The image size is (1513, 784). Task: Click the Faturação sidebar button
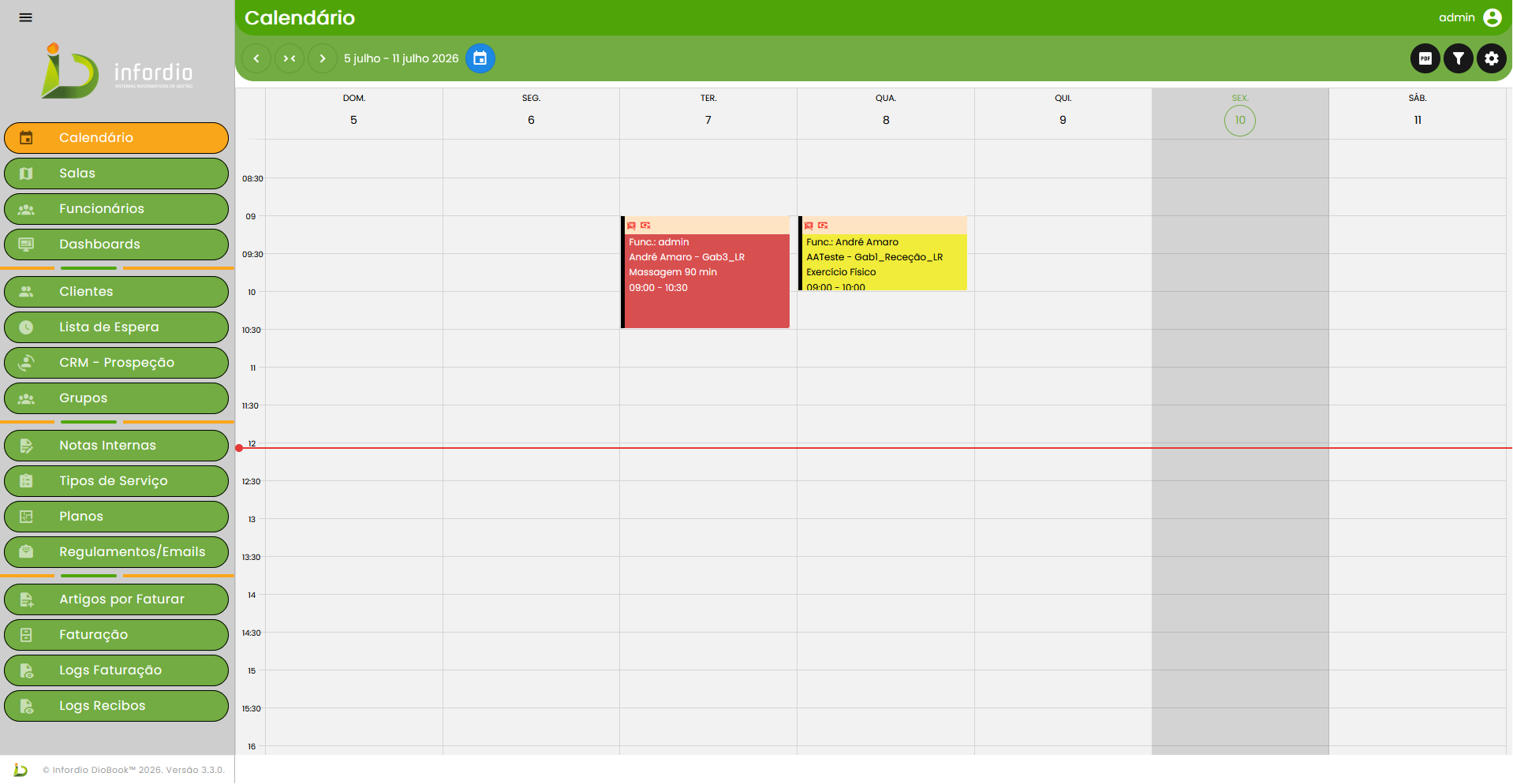[x=116, y=635]
